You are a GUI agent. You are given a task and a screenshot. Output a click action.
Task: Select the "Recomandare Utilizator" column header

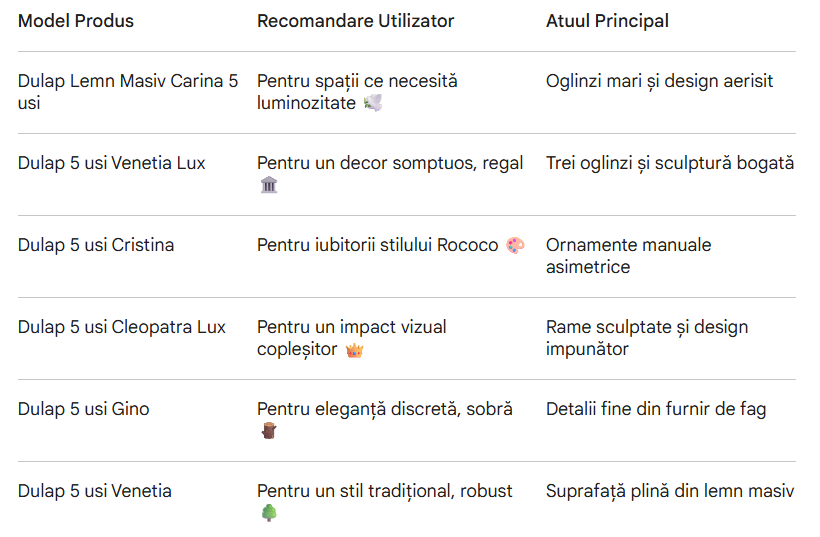[x=355, y=21]
